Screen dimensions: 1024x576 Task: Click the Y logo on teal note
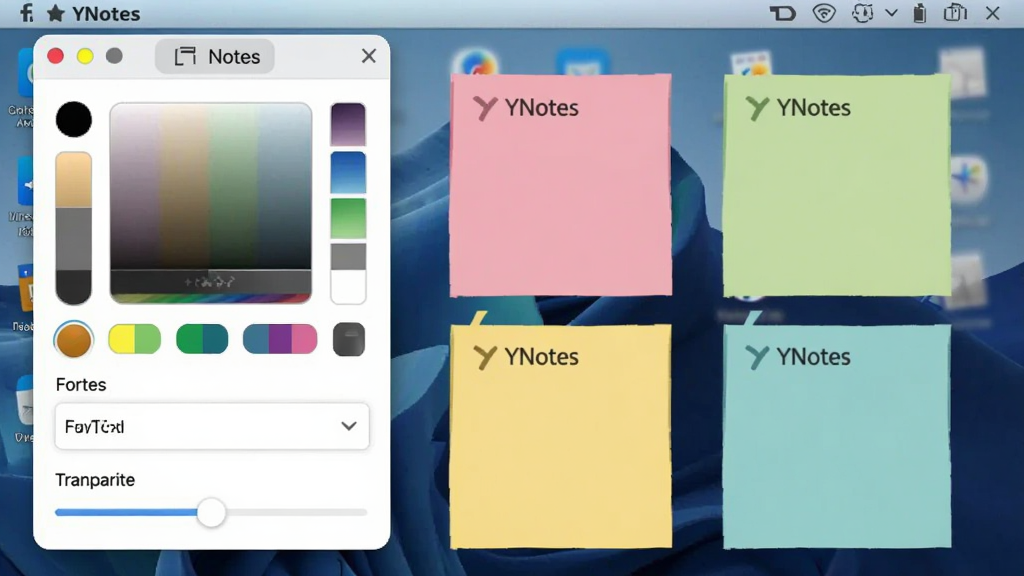tap(758, 358)
